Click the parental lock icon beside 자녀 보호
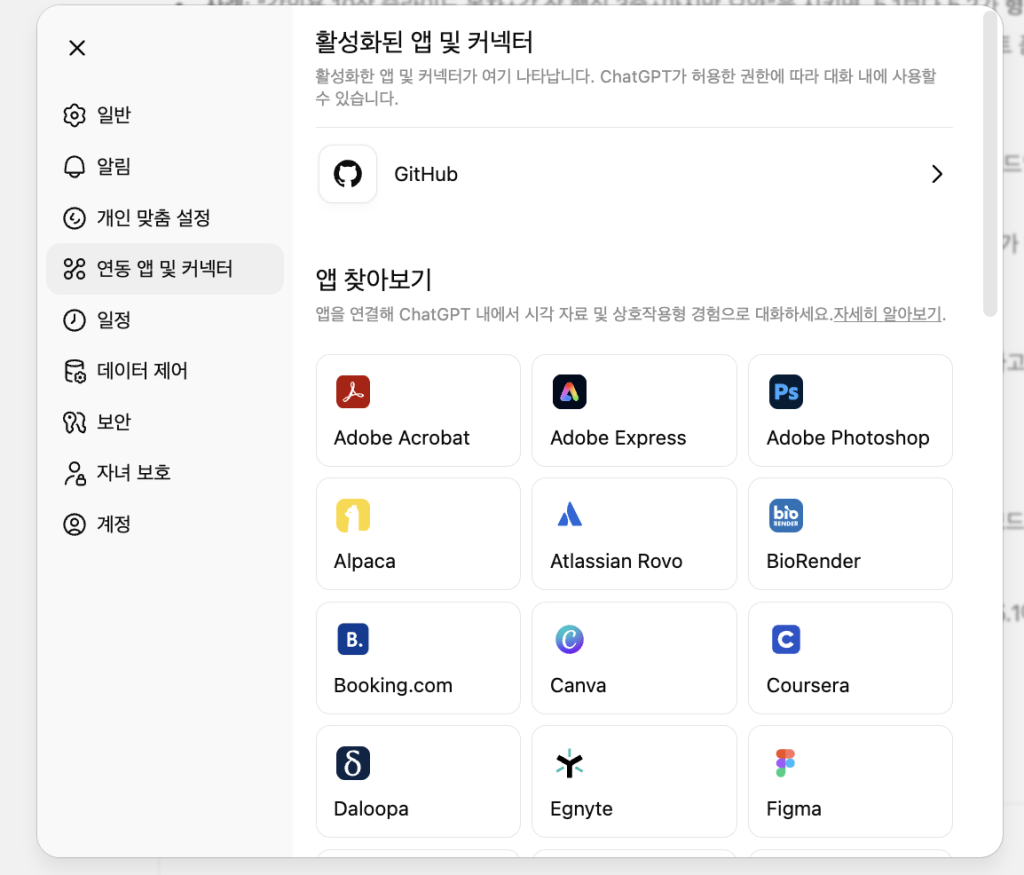Viewport: 1024px width, 875px height. (74, 473)
